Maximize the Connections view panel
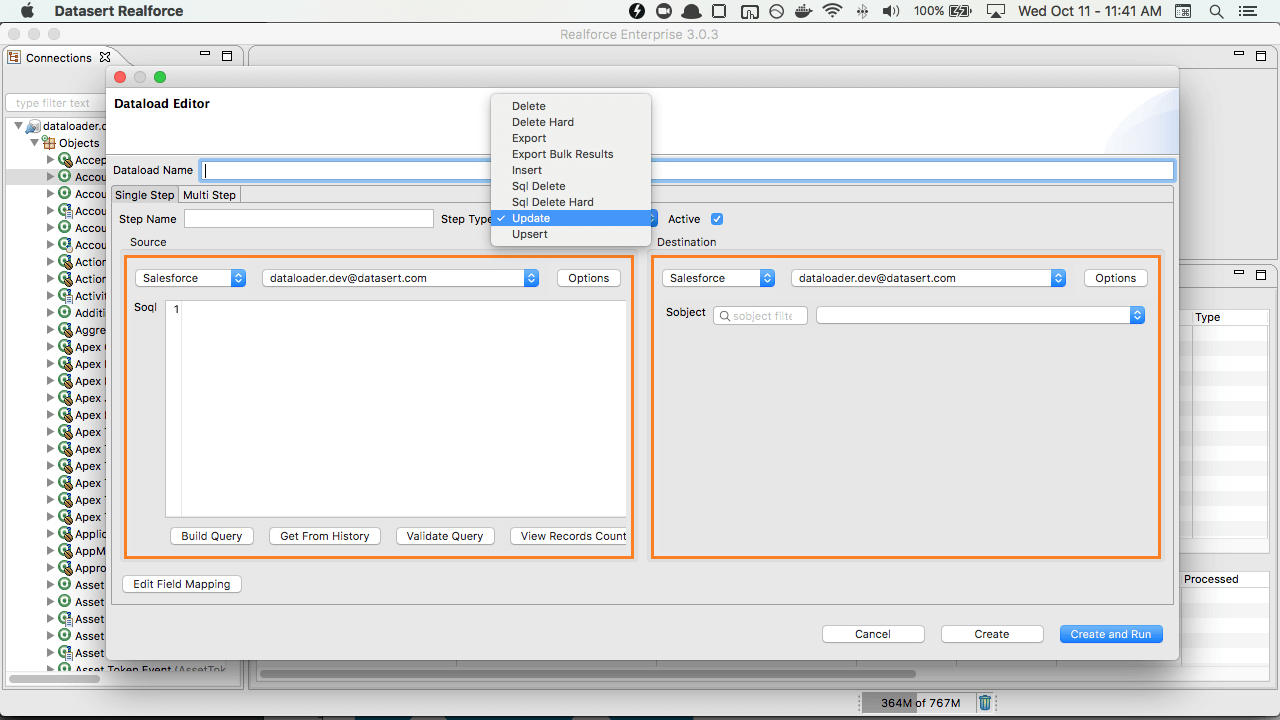Screen dimensions: 1280x720 coord(227,56)
